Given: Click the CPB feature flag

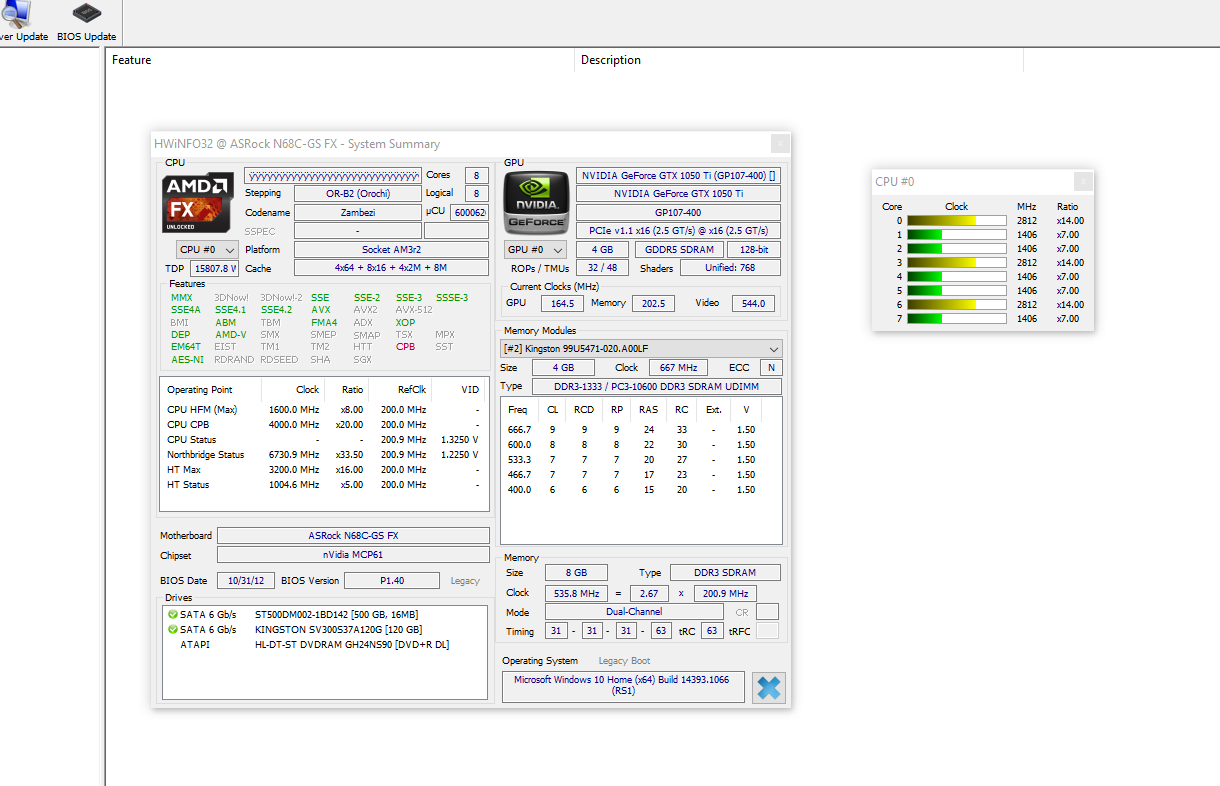Looking at the screenshot, I should pos(405,347).
